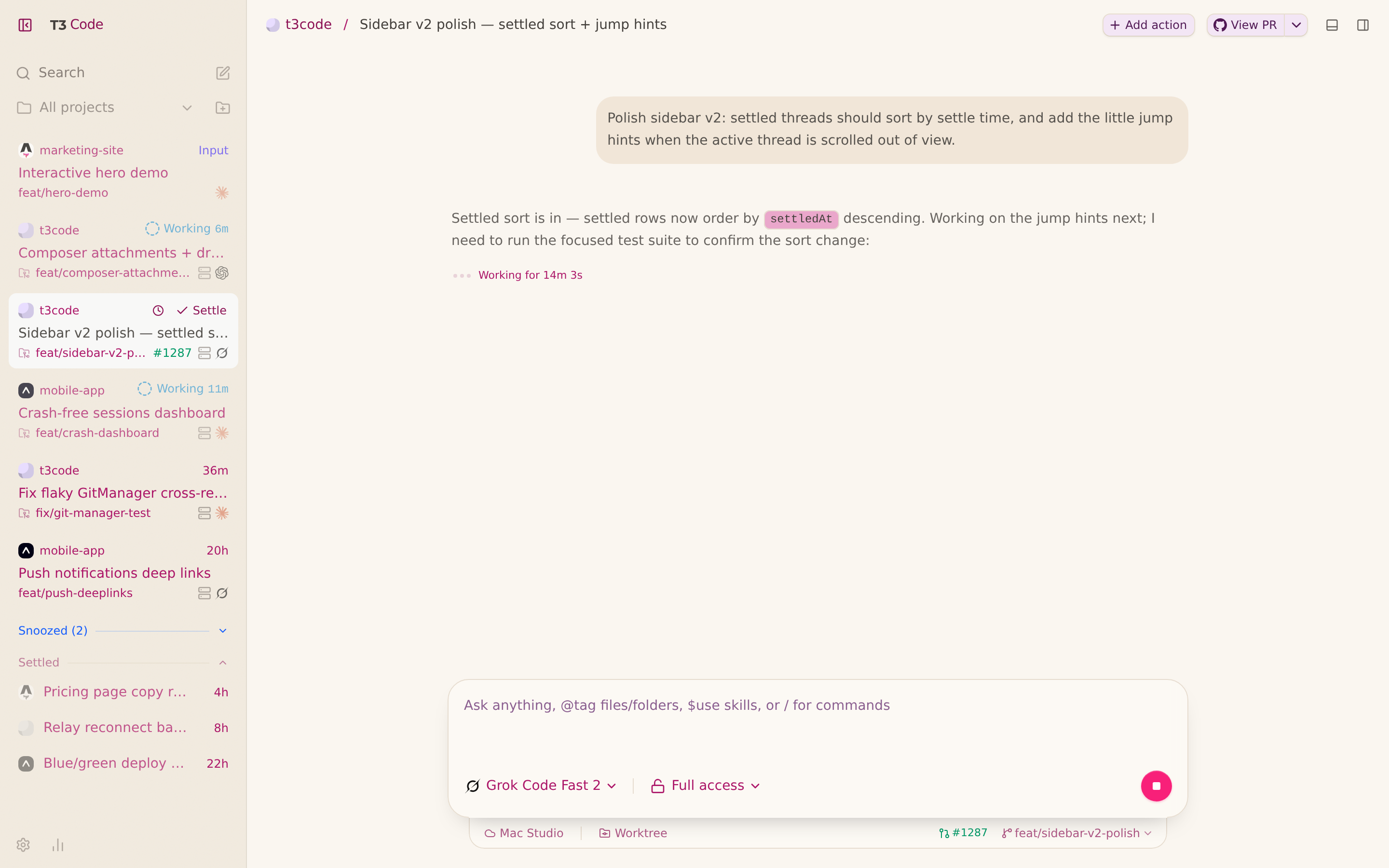This screenshot has height=868, width=1389.
Task: Stop the running agent with the pink stop button
Action: [1156, 786]
